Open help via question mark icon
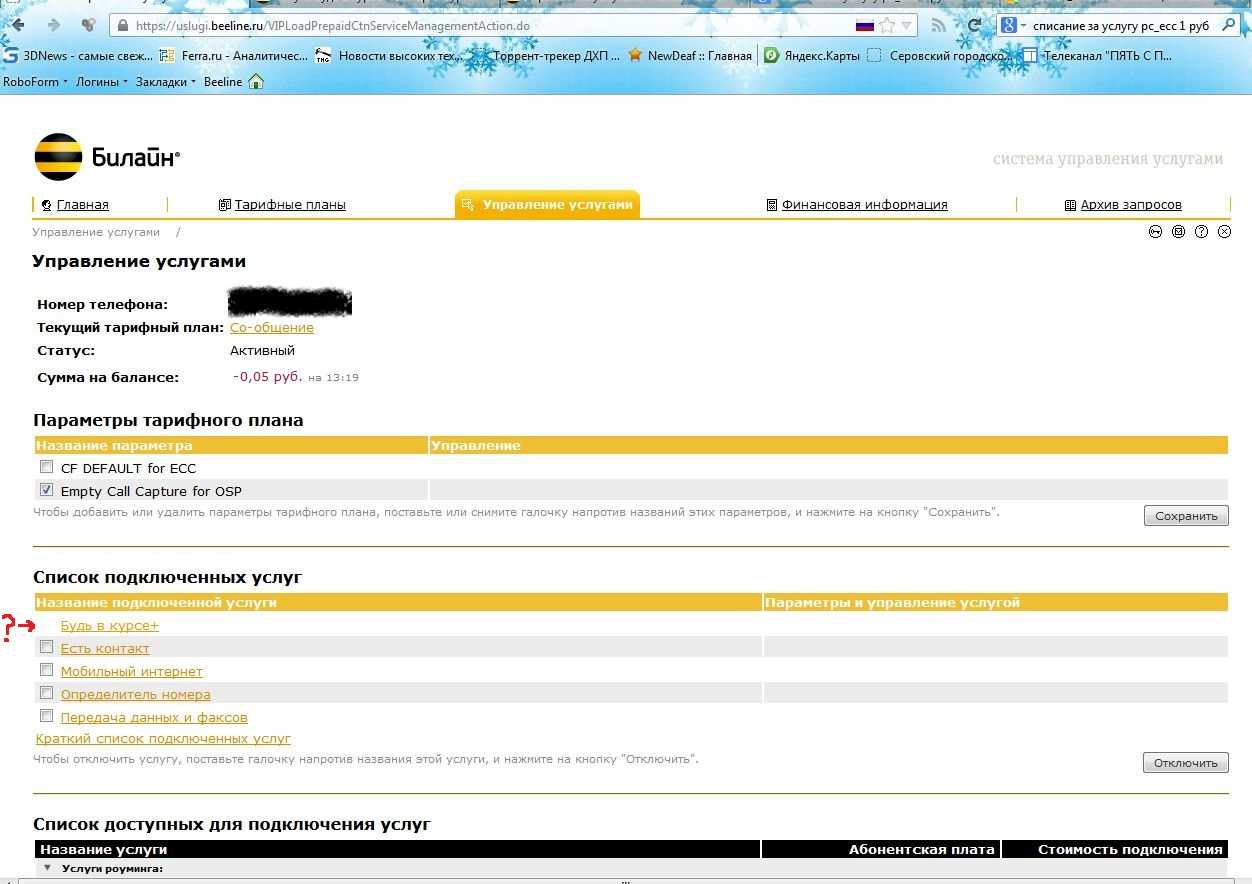Viewport: 1252px width, 884px height. (x=1201, y=232)
